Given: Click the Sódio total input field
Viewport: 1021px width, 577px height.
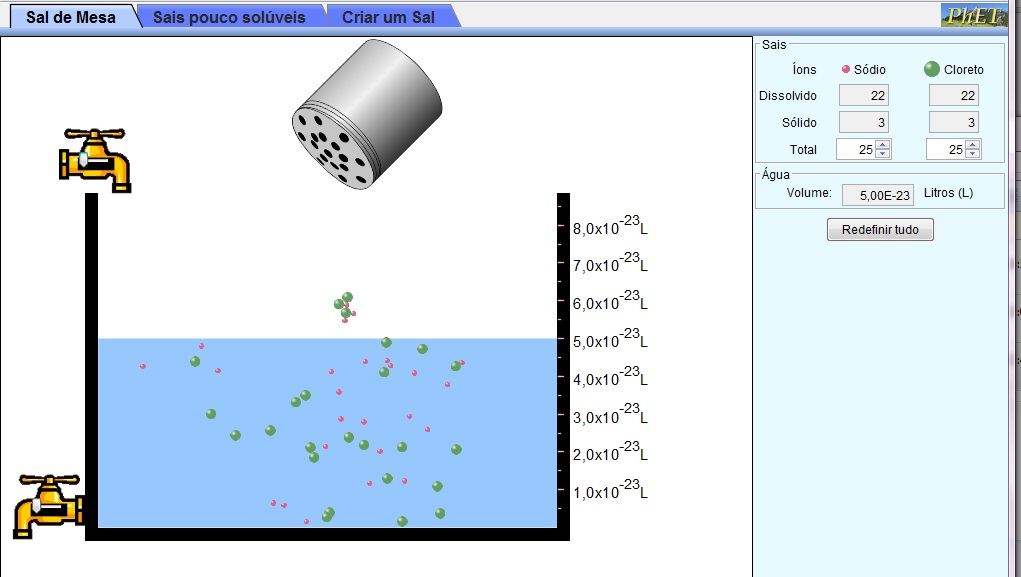Looking at the screenshot, I should pyautogui.click(x=855, y=149).
